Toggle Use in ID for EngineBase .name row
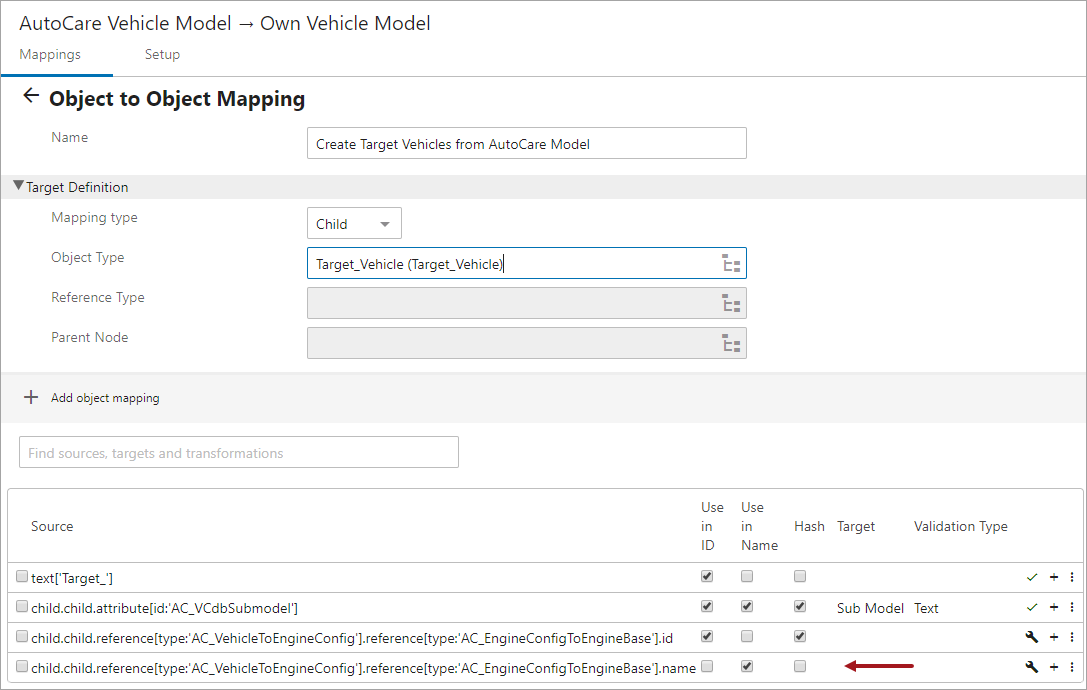Viewport: 1087px width, 690px height. 707,666
